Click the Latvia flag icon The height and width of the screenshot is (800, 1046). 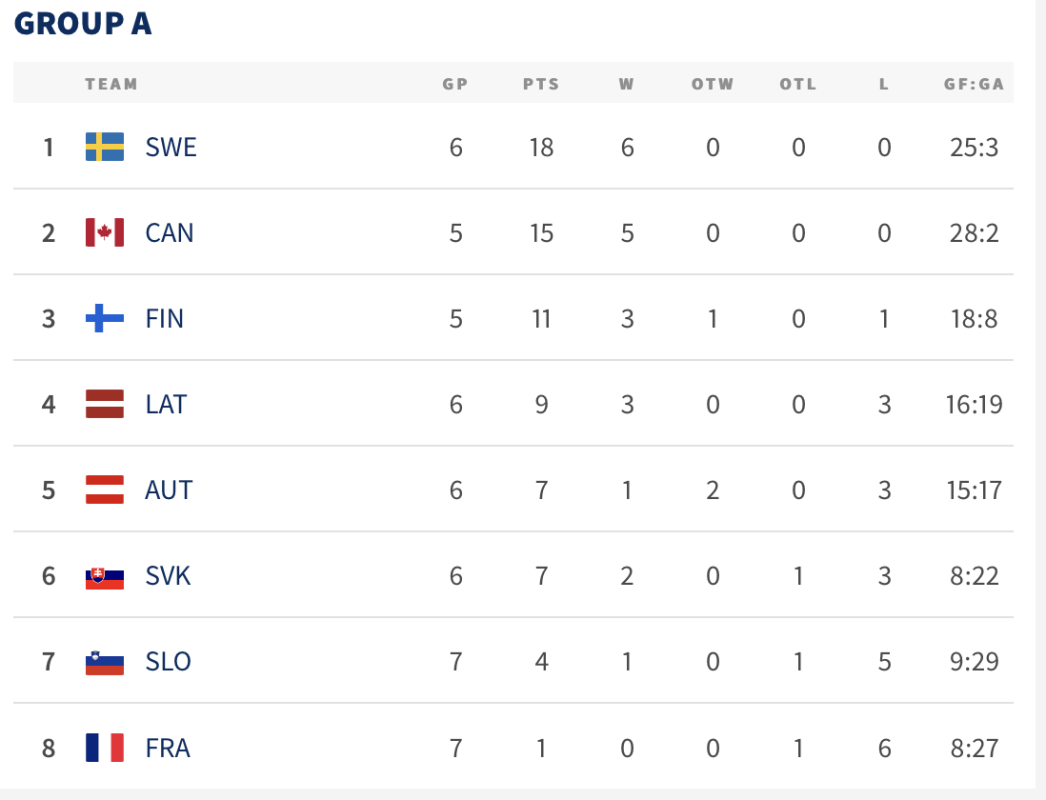[x=105, y=404]
